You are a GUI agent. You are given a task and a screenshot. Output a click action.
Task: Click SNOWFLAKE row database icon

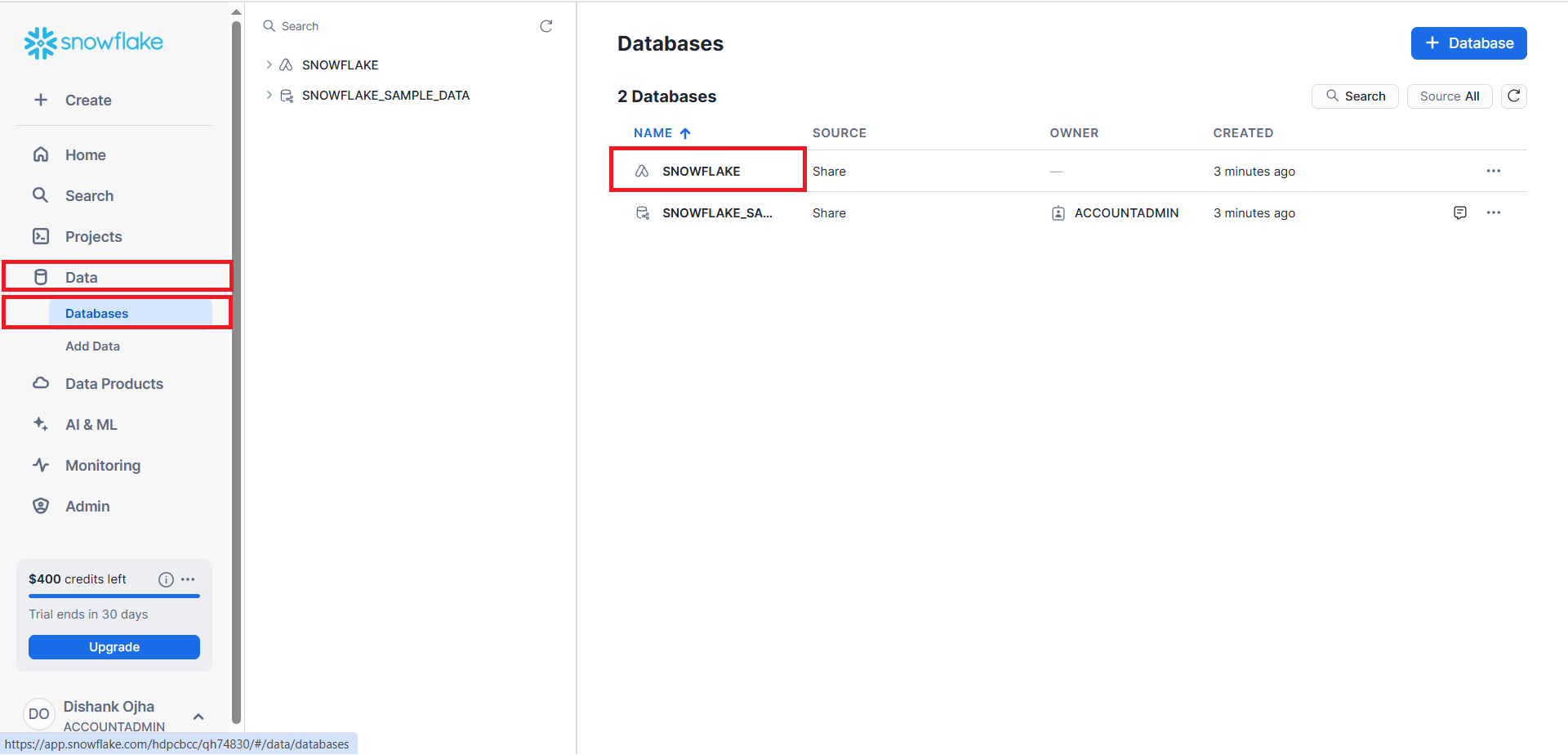[x=643, y=171]
